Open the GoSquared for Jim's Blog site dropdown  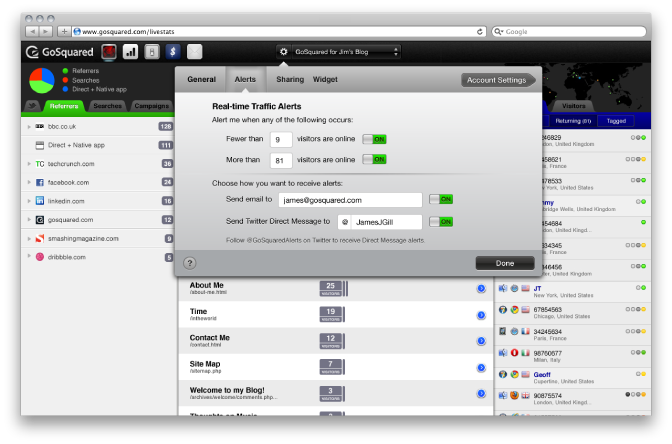(x=347, y=52)
